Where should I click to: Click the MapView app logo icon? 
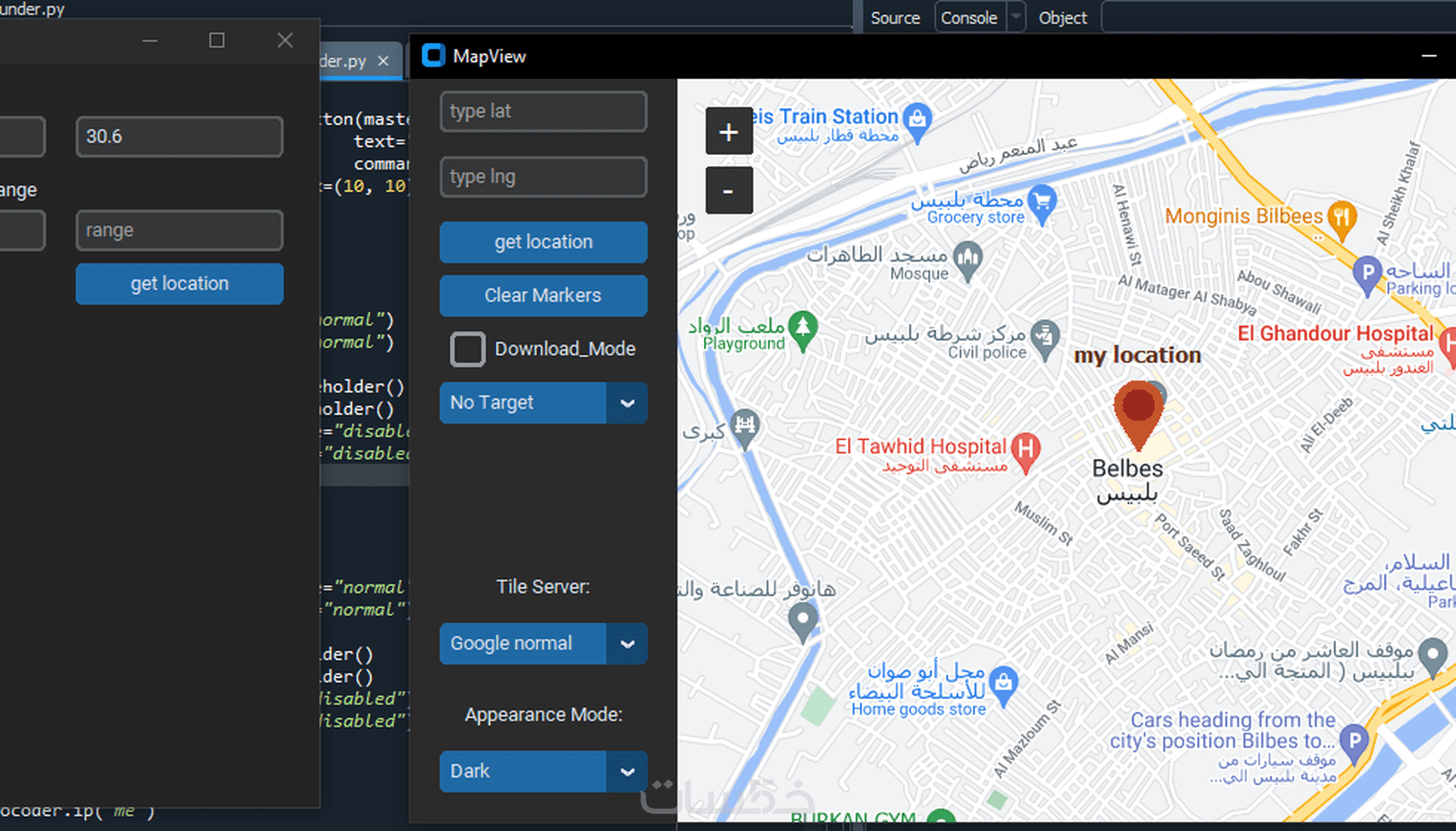point(434,56)
